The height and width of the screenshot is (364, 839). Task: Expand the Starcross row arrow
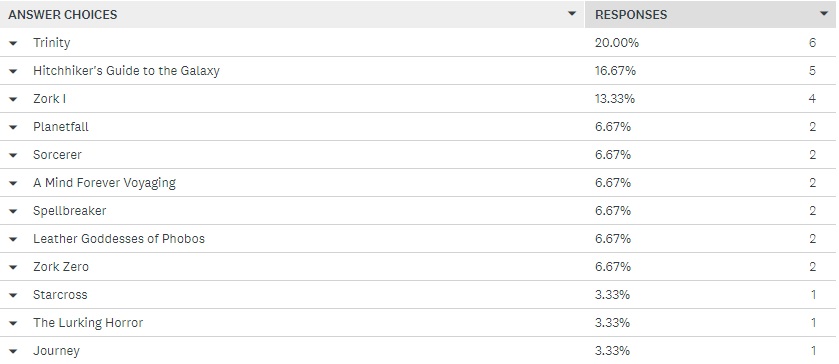point(13,295)
